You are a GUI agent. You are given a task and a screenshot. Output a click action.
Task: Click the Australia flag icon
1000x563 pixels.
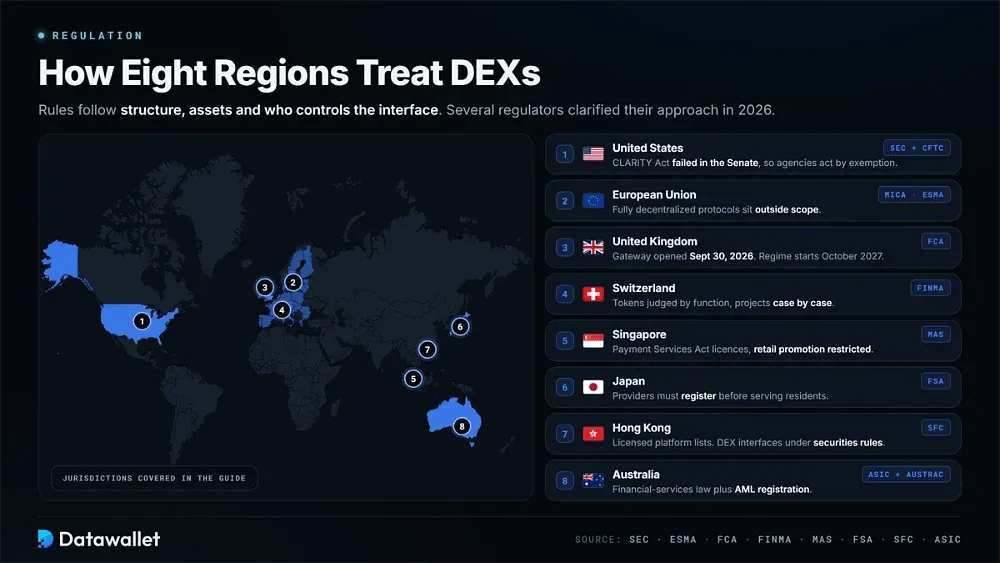(x=593, y=481)
